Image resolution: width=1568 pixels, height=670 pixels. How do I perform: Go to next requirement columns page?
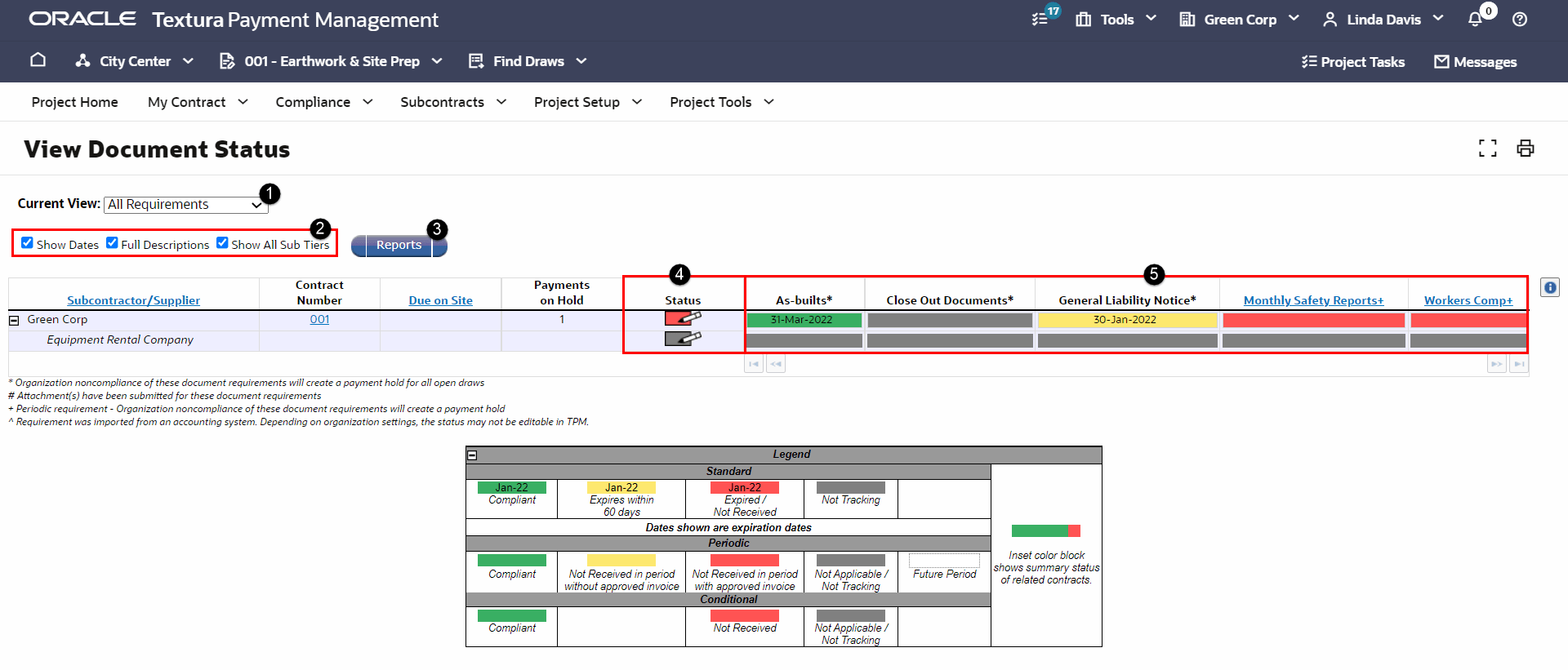[1496, 364]
